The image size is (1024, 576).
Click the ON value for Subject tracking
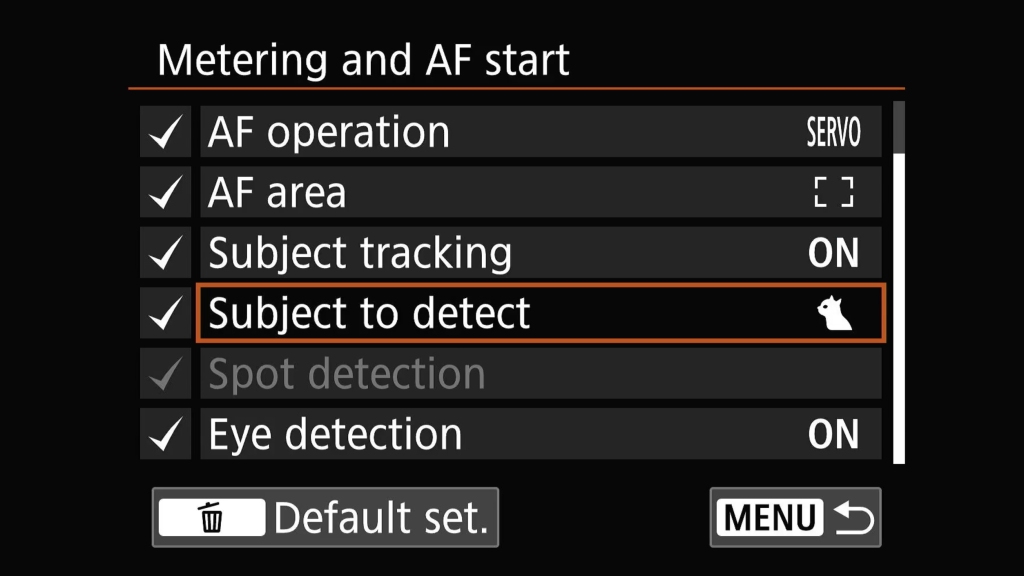pyautogui.click(x=833, y=253)
